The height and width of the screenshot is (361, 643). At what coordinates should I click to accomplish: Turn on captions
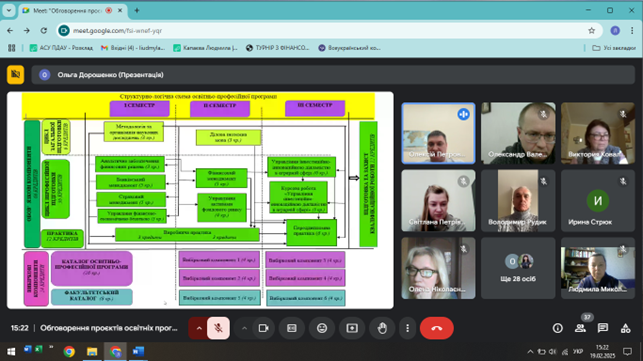coord(292,328)
